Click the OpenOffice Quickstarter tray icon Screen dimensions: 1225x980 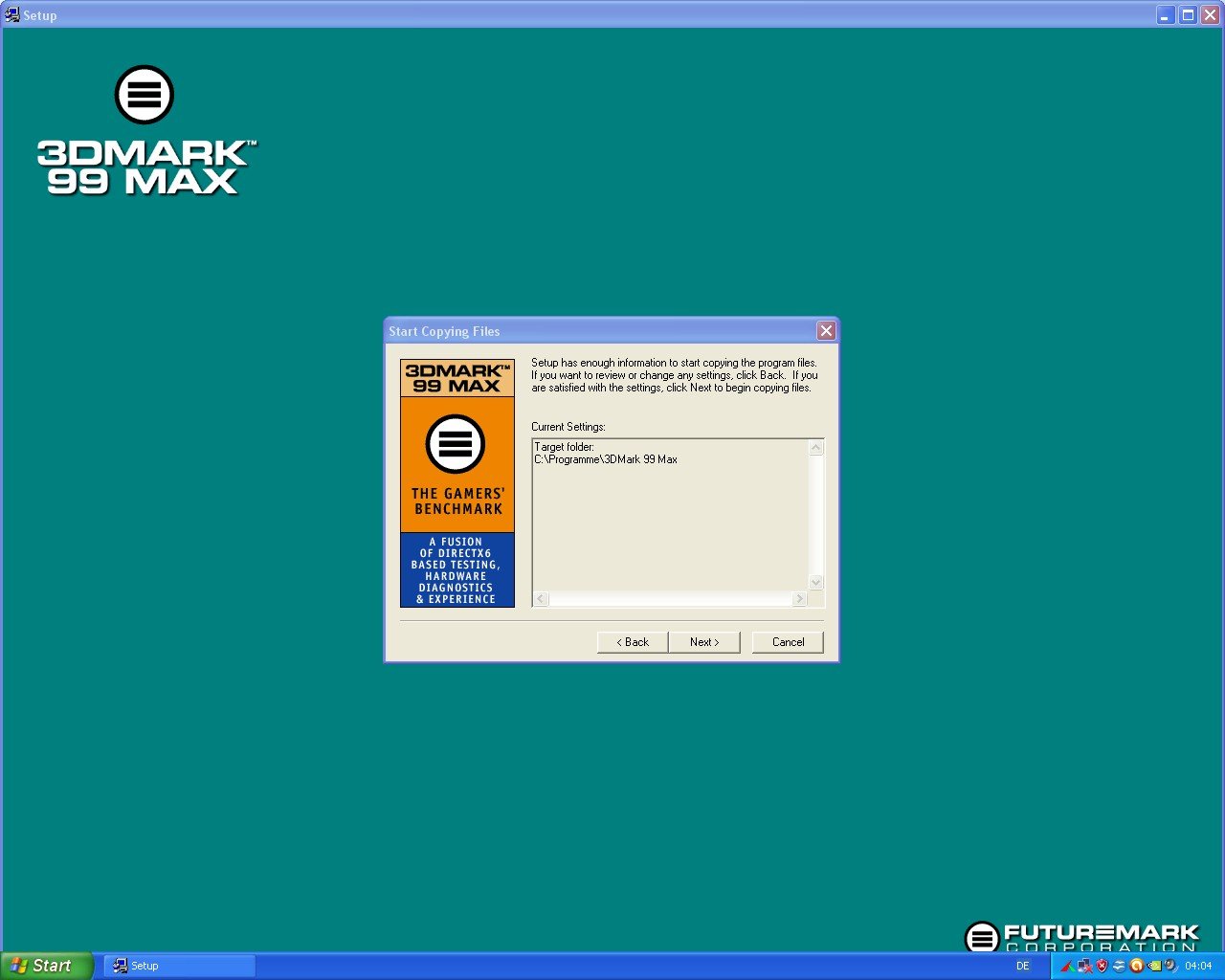[x=1119, y=967]
